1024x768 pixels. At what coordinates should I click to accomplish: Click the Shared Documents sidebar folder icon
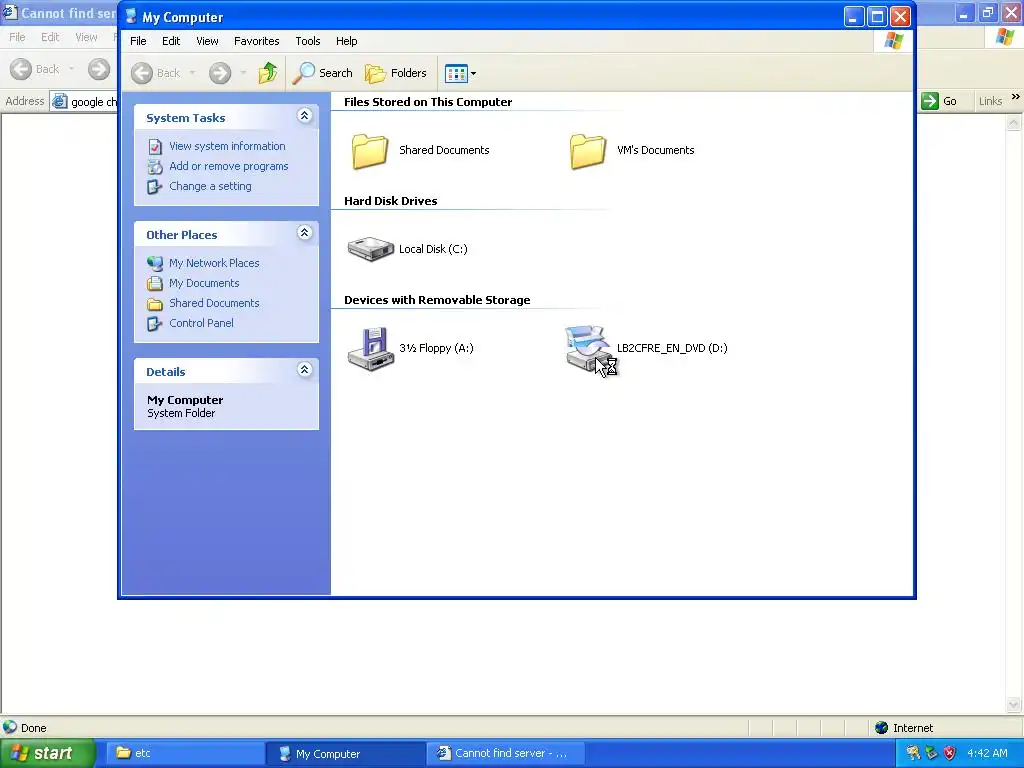155,304
